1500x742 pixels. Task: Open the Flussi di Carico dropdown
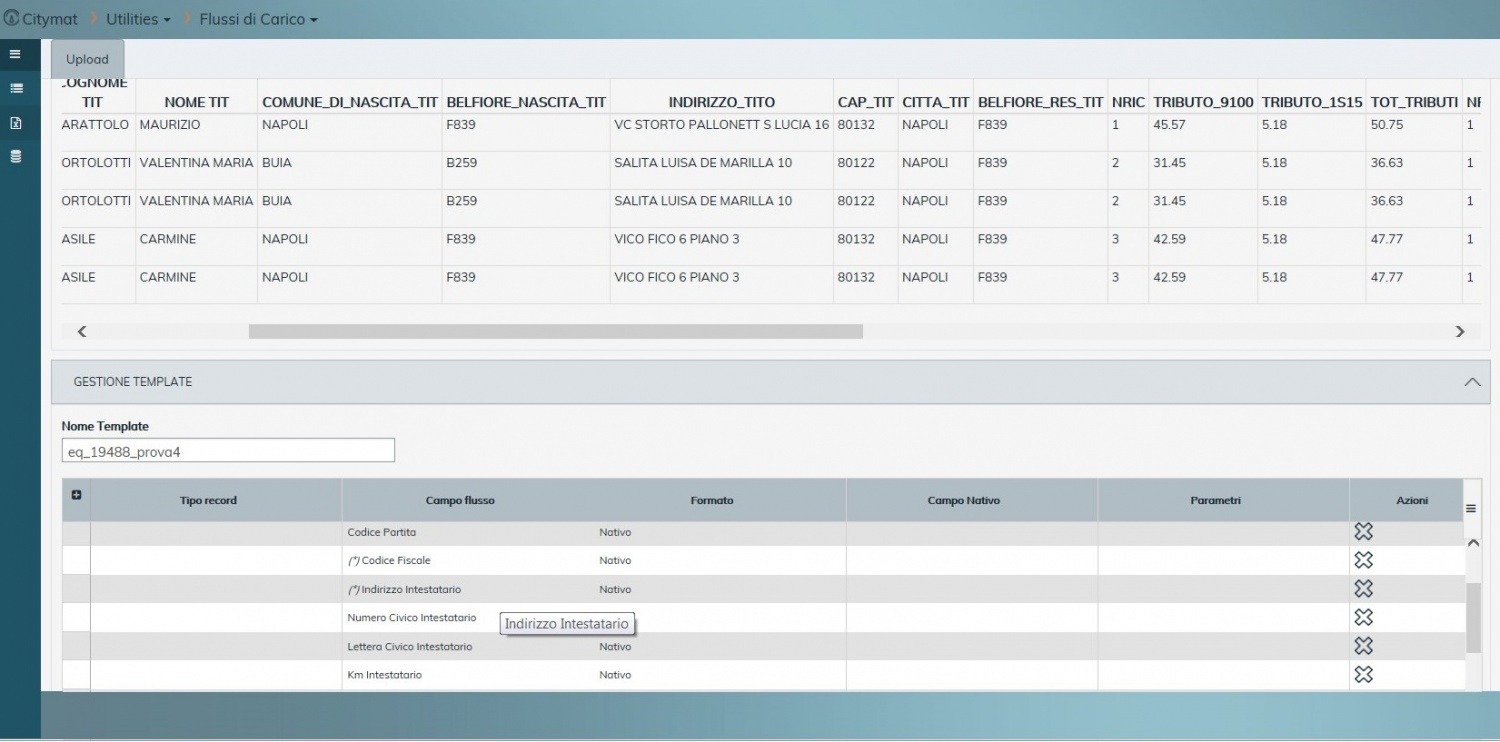(258, 19)
